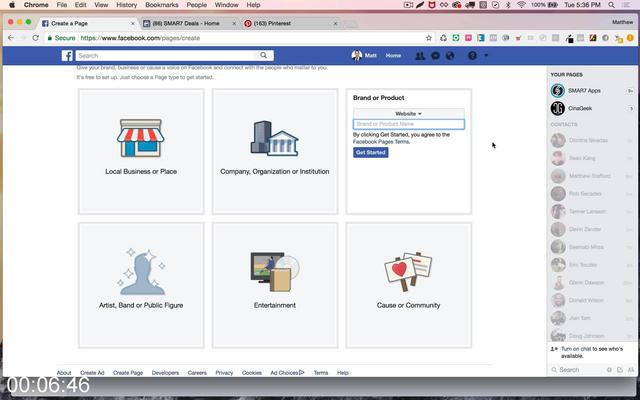Viewport: 640px width, 400px height.
Task: Open the History menu
Action: (x=127, y=5)
